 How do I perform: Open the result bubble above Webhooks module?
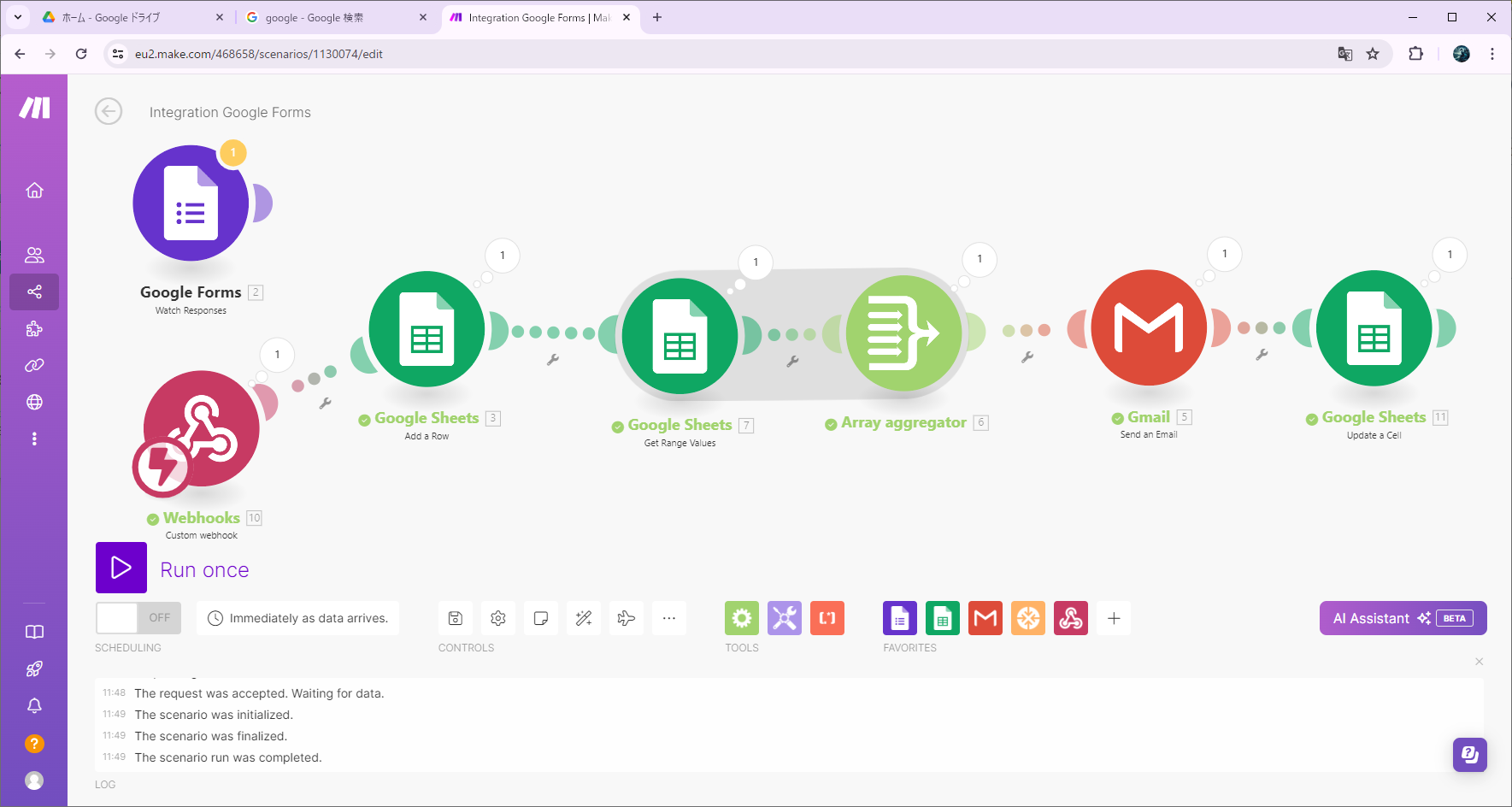pos(277,355)
